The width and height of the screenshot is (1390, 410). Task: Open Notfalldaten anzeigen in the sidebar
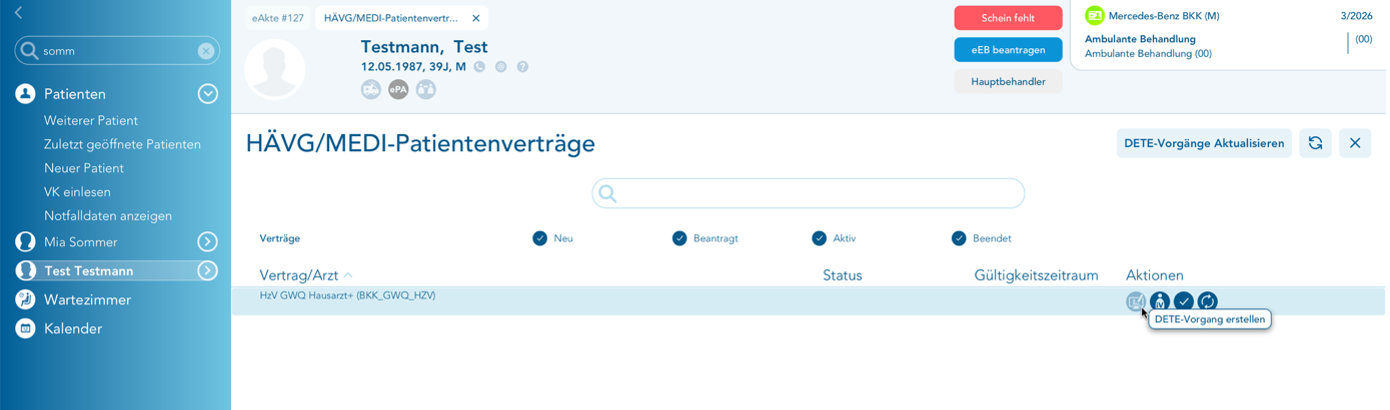[x=108, y=216]
